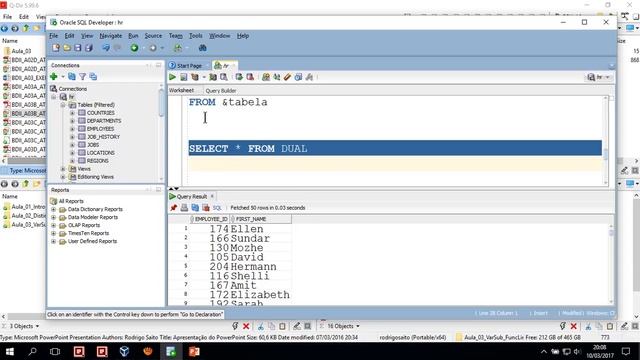
Task: Click the 'FROM &tabela' line in worksheet
Action: click(x=228, y=102)
